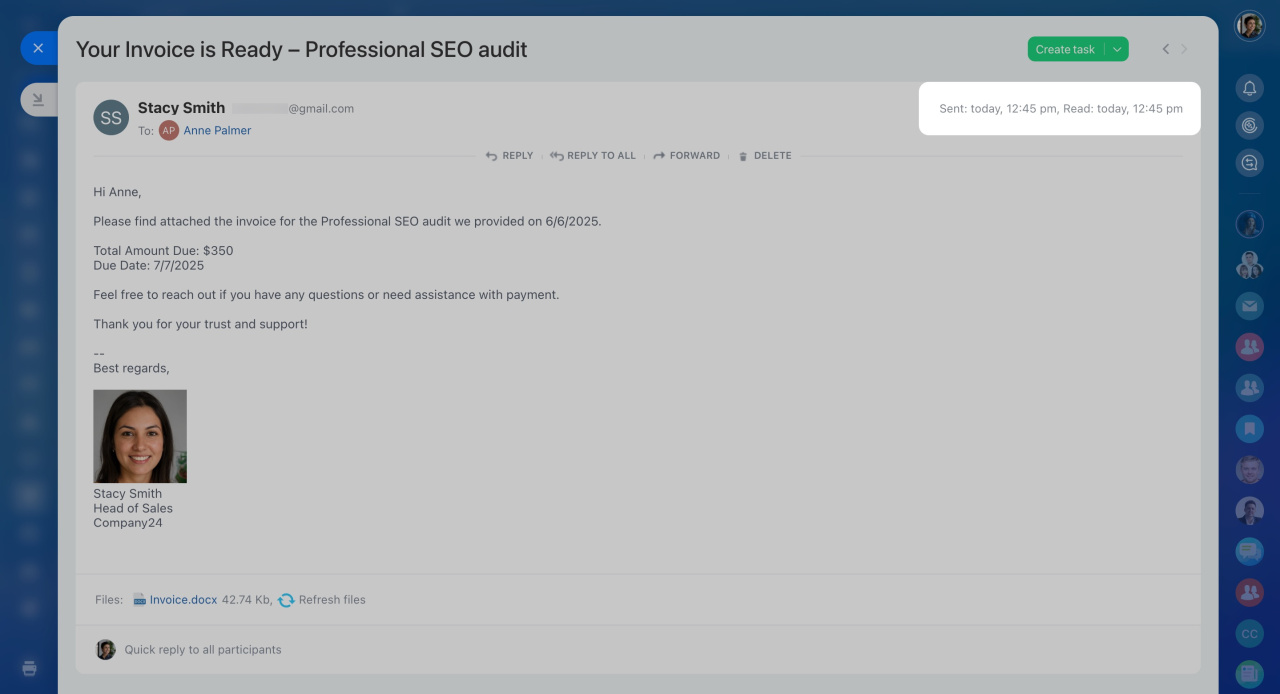This screenshot has width=1280, height=694.
Task: Click the bookmark icon in right sidebar
Action: click(1249, 429)
